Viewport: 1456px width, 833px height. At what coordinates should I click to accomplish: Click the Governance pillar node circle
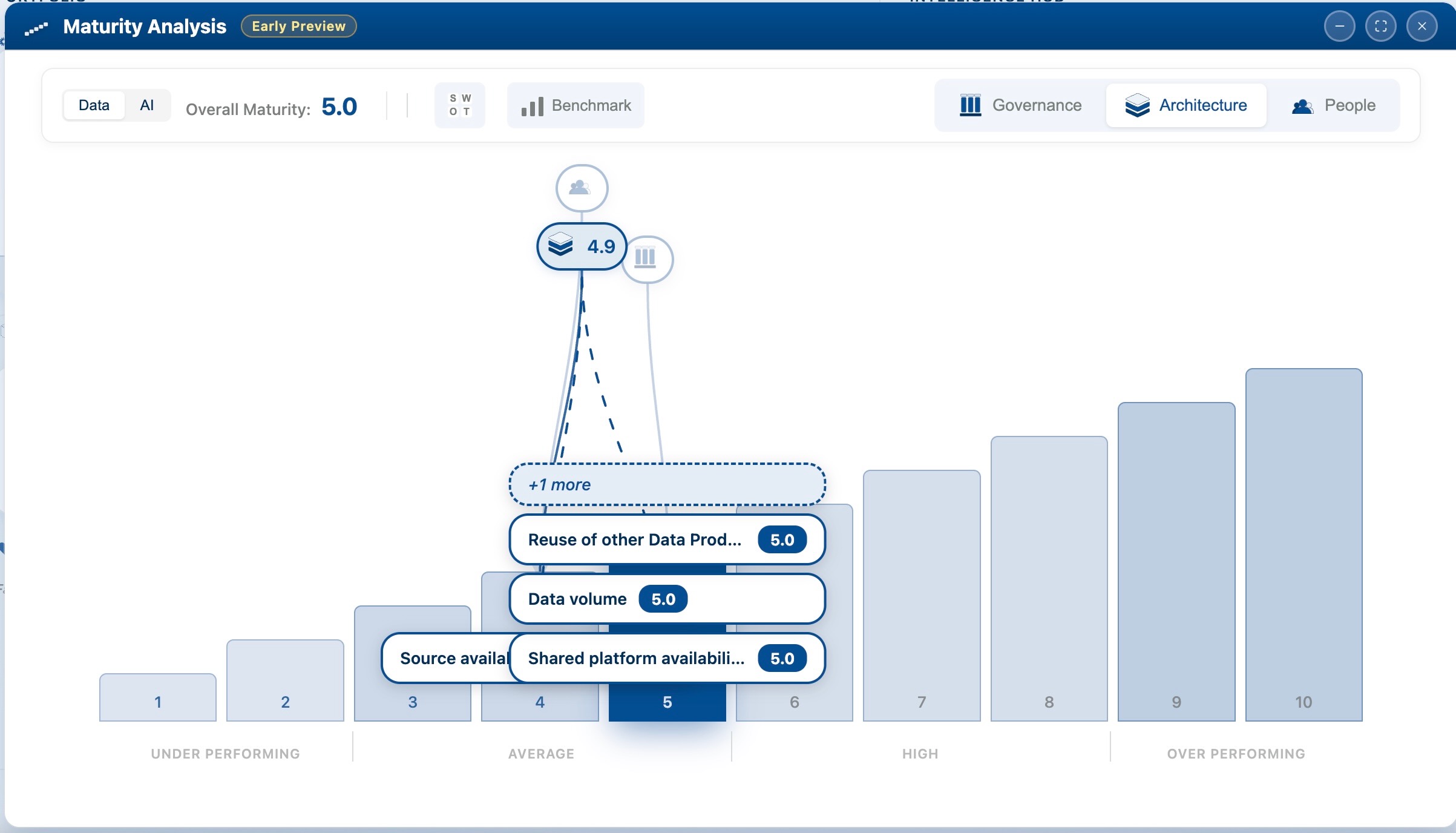[x=647, y=259]
